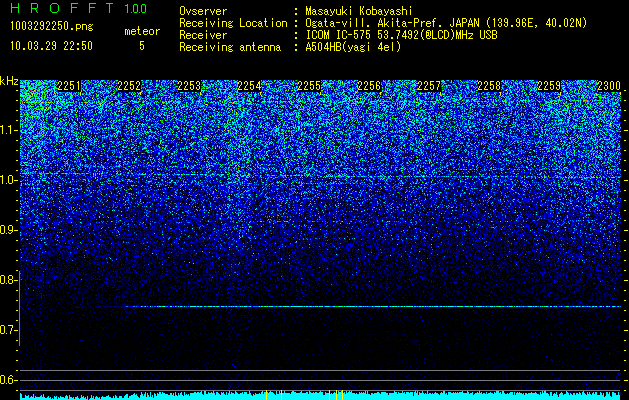Click the kHz axis unit label
The image size is (629, 400).
[9, 81]
